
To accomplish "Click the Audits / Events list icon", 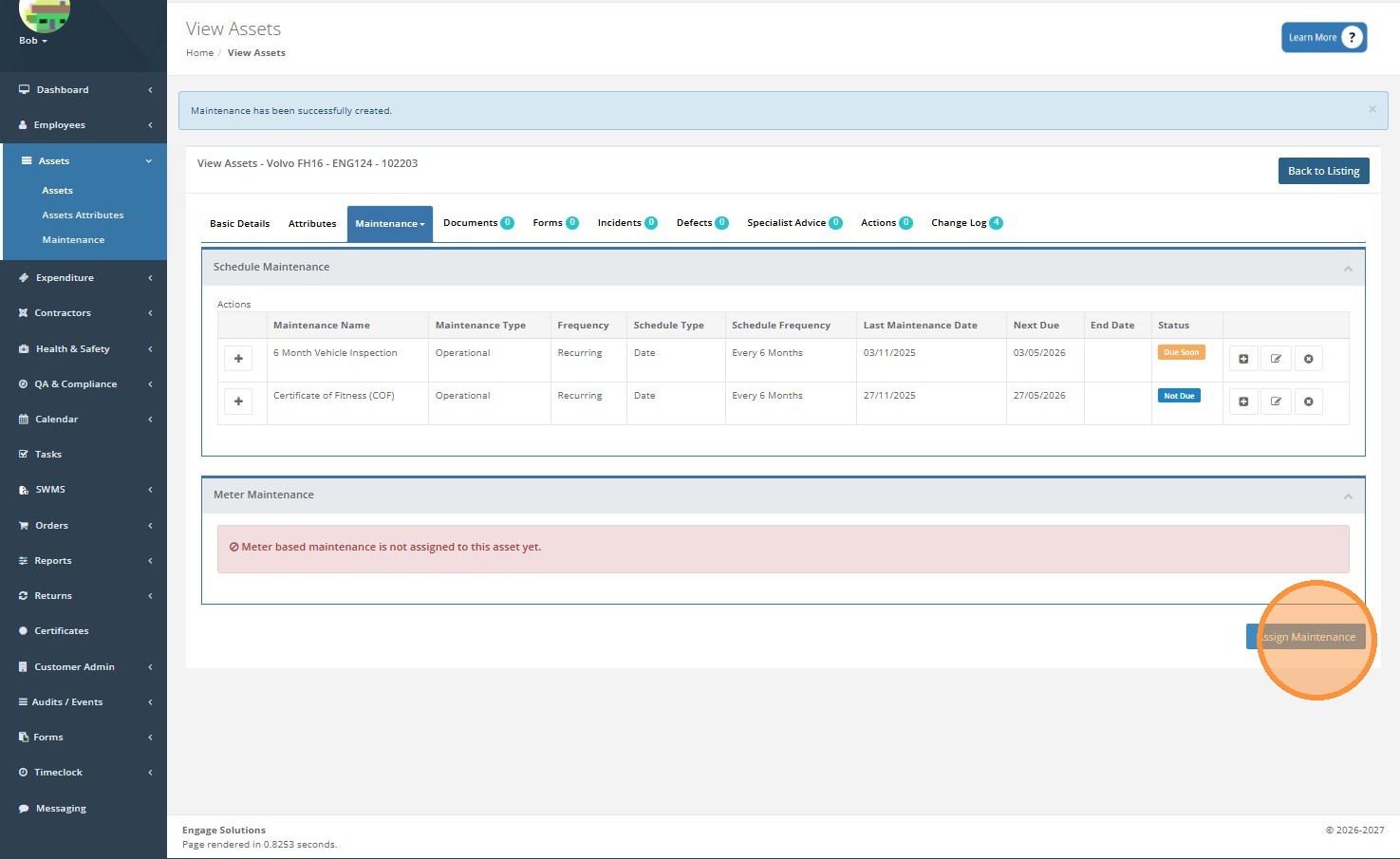I will [x=23, y=702].
